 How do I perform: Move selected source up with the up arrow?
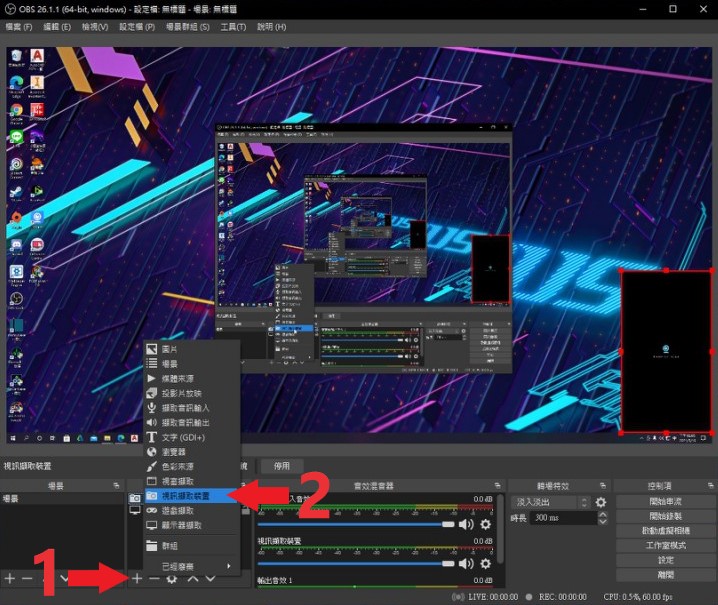coord(193,578)
